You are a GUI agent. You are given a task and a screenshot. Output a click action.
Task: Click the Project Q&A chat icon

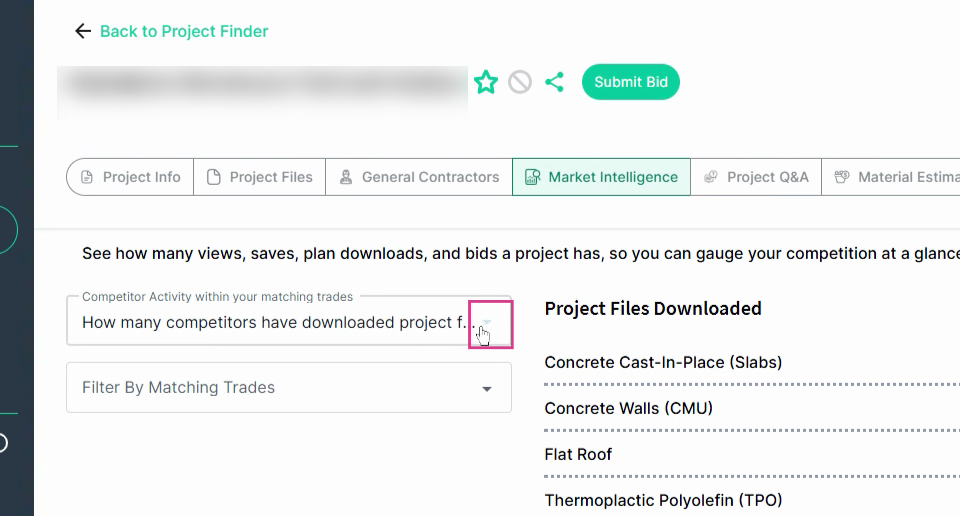(x=711, y=177)
